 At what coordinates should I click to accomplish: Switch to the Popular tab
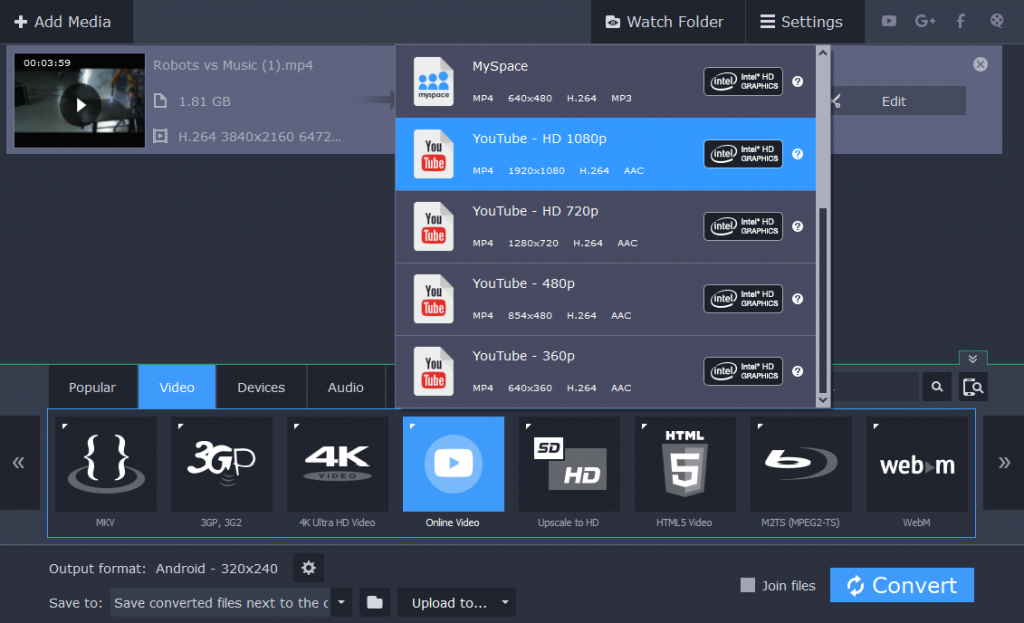[x=93, y=387]
